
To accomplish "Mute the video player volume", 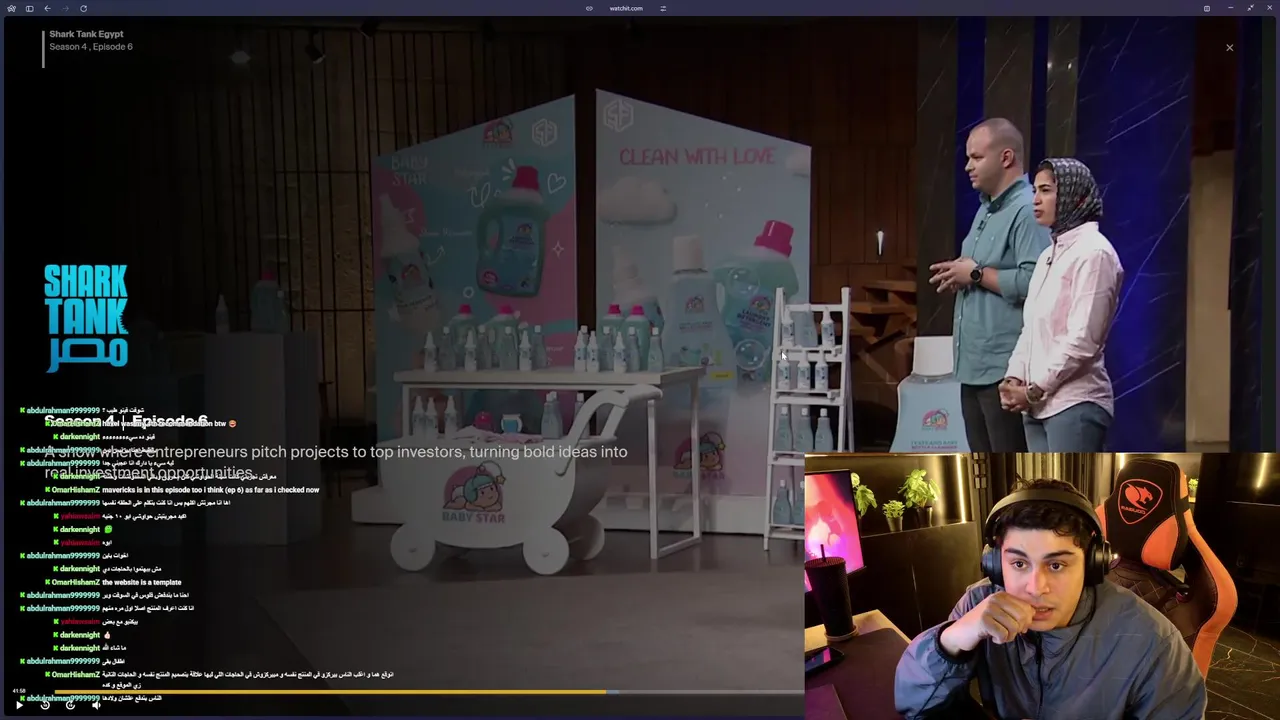I will tap(96, 705).
